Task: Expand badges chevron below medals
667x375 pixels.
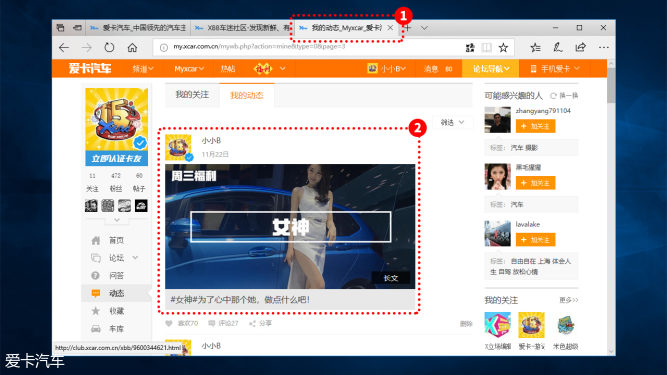Action: coord(117,220)
